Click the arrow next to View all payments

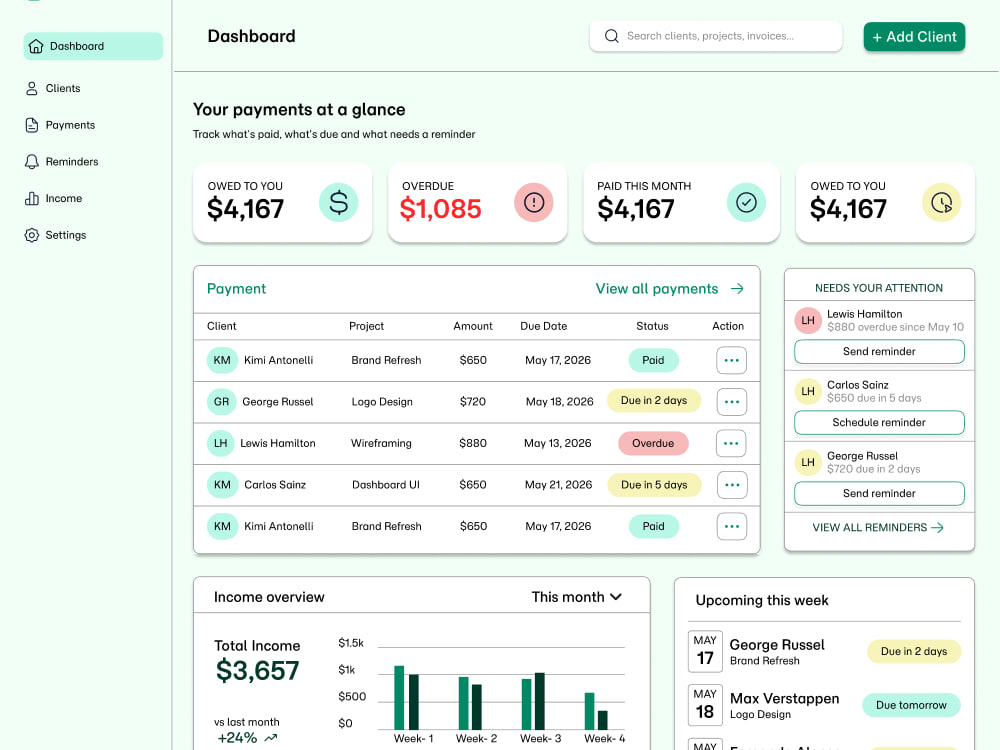click(x=737, y=289)
